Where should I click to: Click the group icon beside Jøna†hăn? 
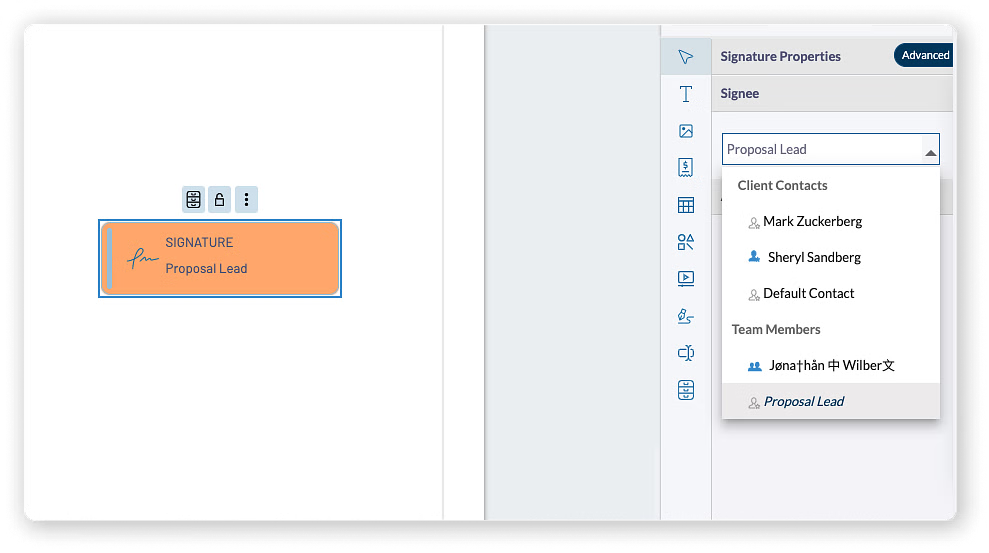[x=754, y=366]
